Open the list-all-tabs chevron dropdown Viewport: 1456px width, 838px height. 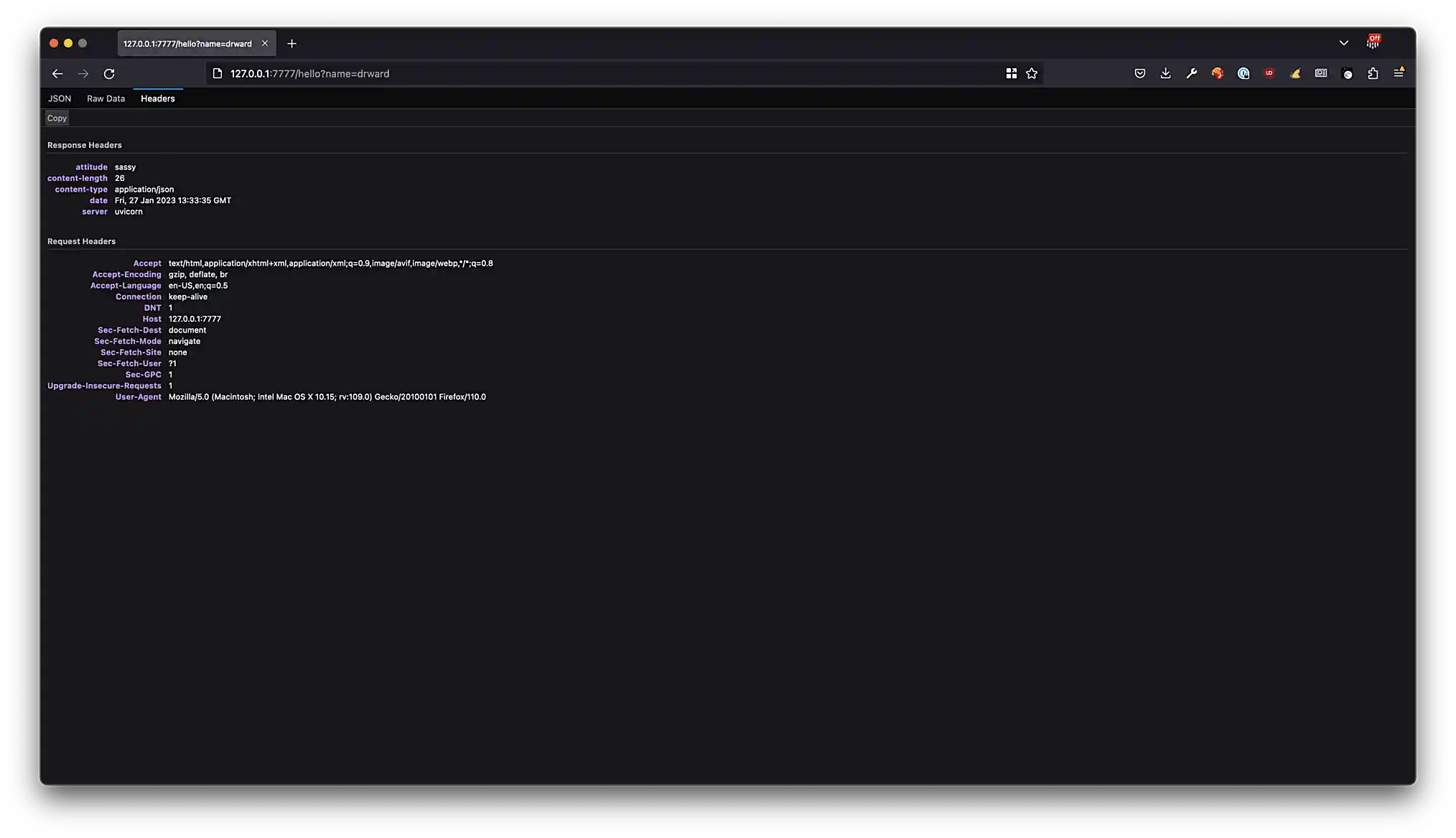[x=1343, y=43]
